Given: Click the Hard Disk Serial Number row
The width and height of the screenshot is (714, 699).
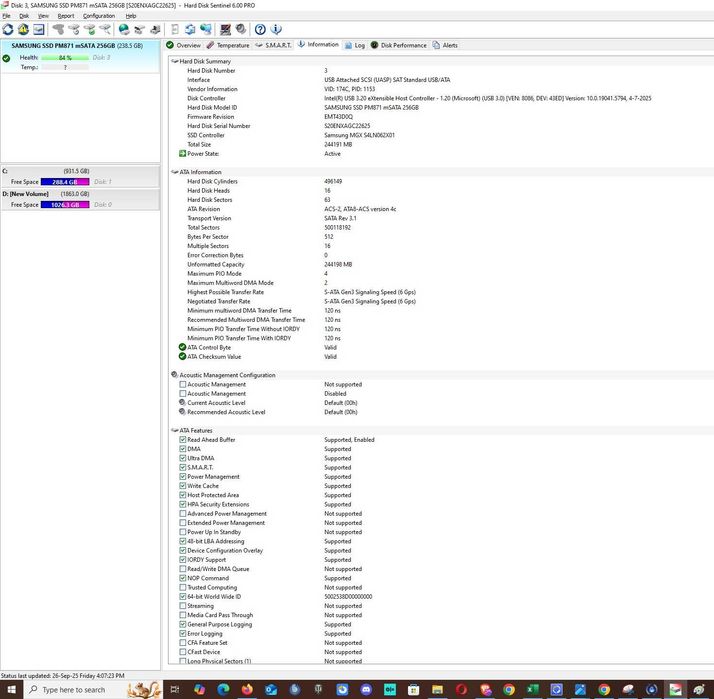Looking at the screenshot, I should click(440, 126).
